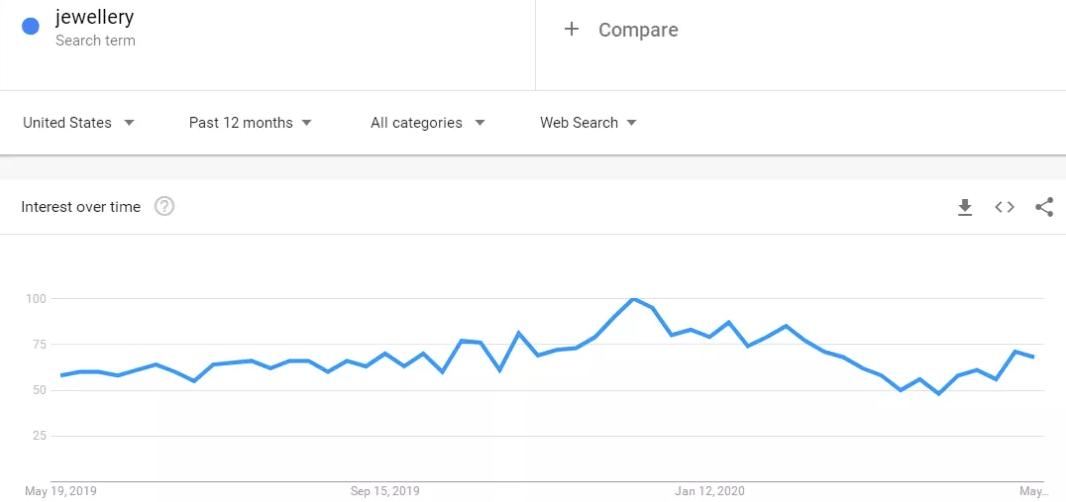
Task: Share the interest over time chart
Action: (x=1044, y=207)
